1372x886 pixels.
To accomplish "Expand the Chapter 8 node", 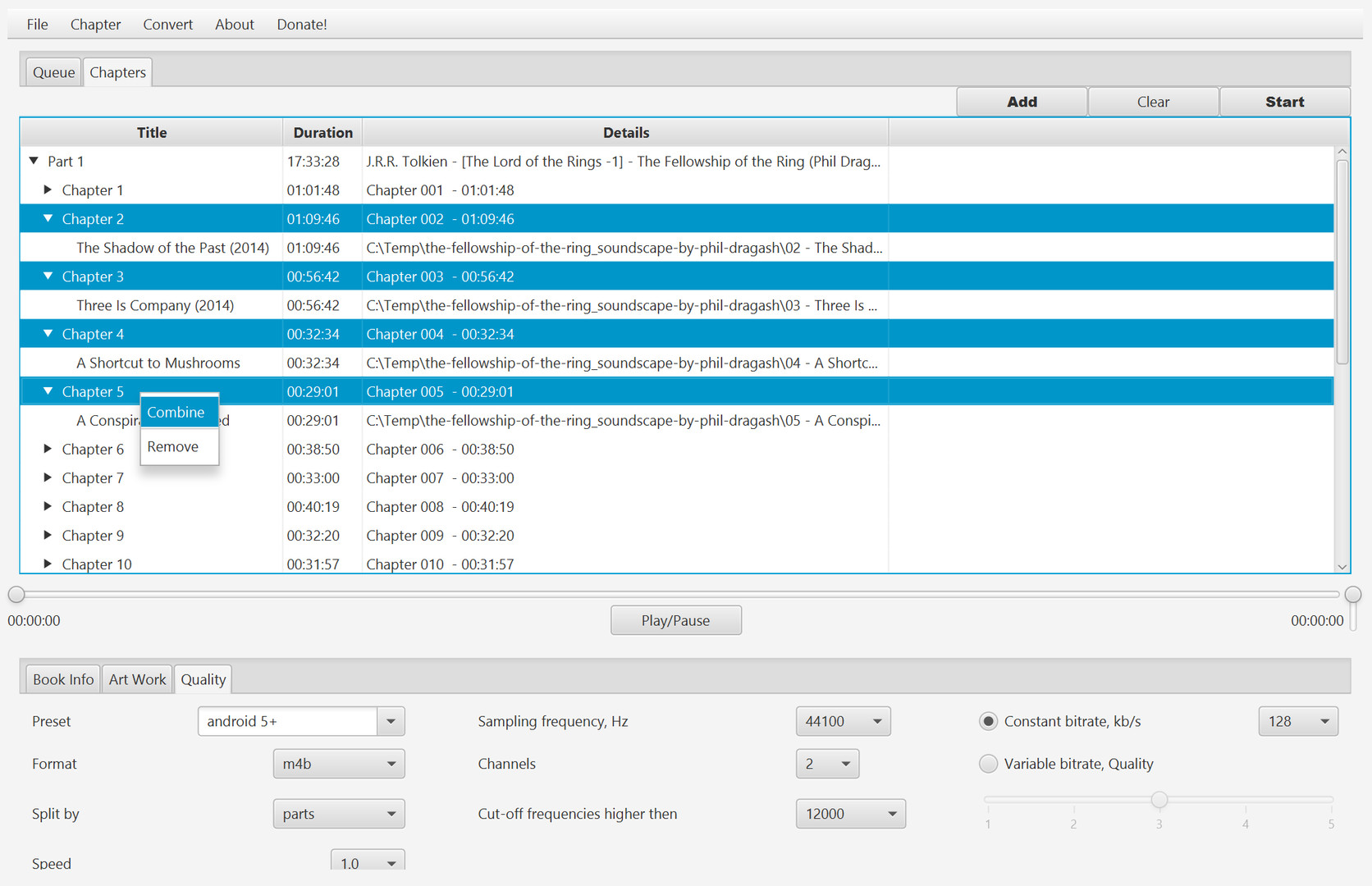I will point(48,506).
